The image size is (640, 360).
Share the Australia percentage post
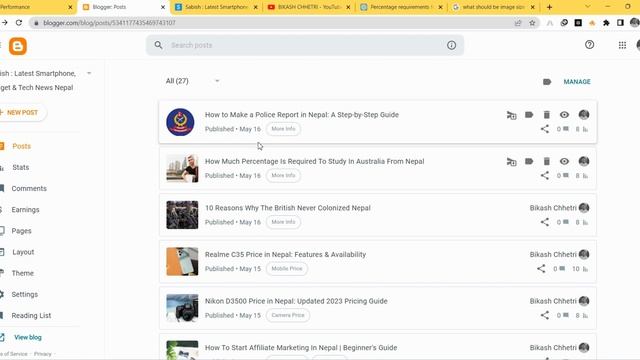(544, 176)
